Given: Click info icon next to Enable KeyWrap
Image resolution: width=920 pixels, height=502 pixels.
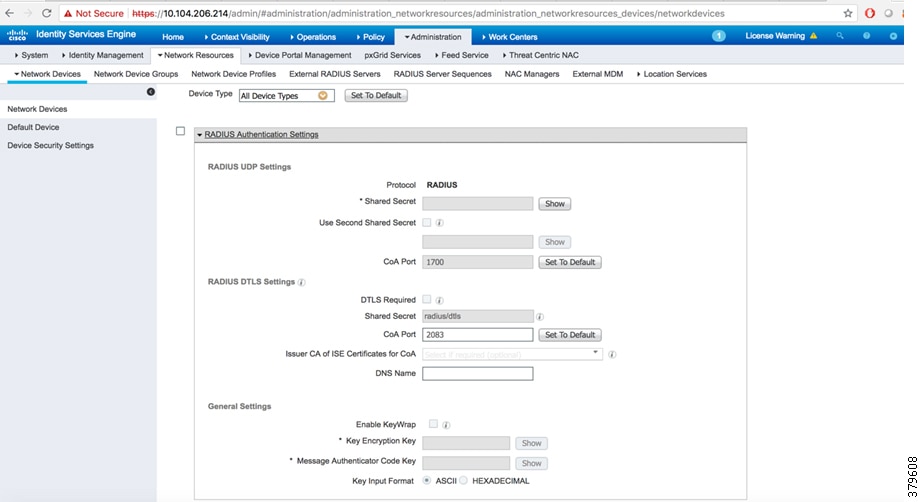Looking at the screenshot, I should tap(446, 425).
